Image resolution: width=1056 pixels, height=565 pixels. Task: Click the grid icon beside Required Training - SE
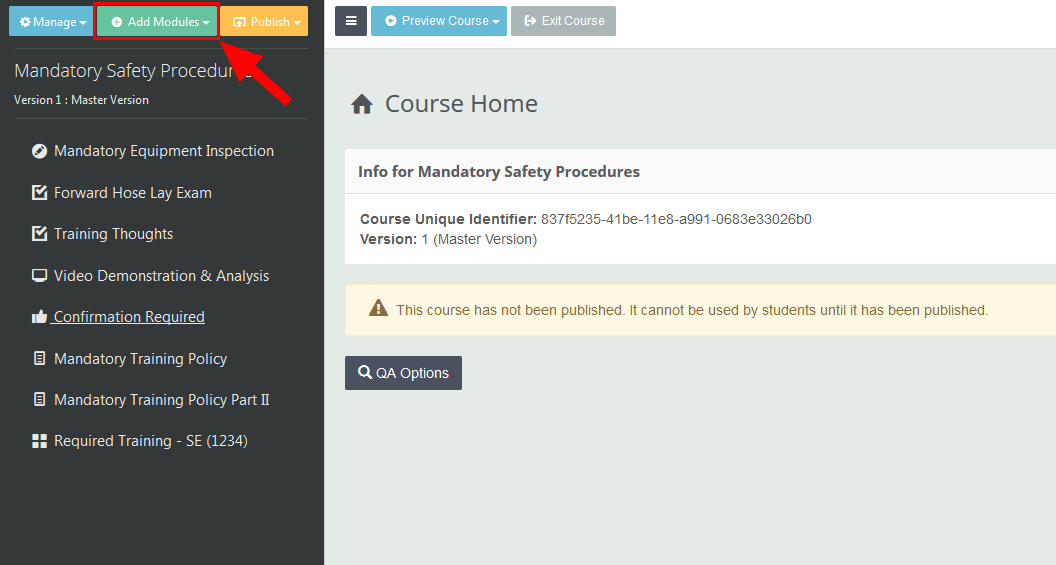click(x=39, y=441)
